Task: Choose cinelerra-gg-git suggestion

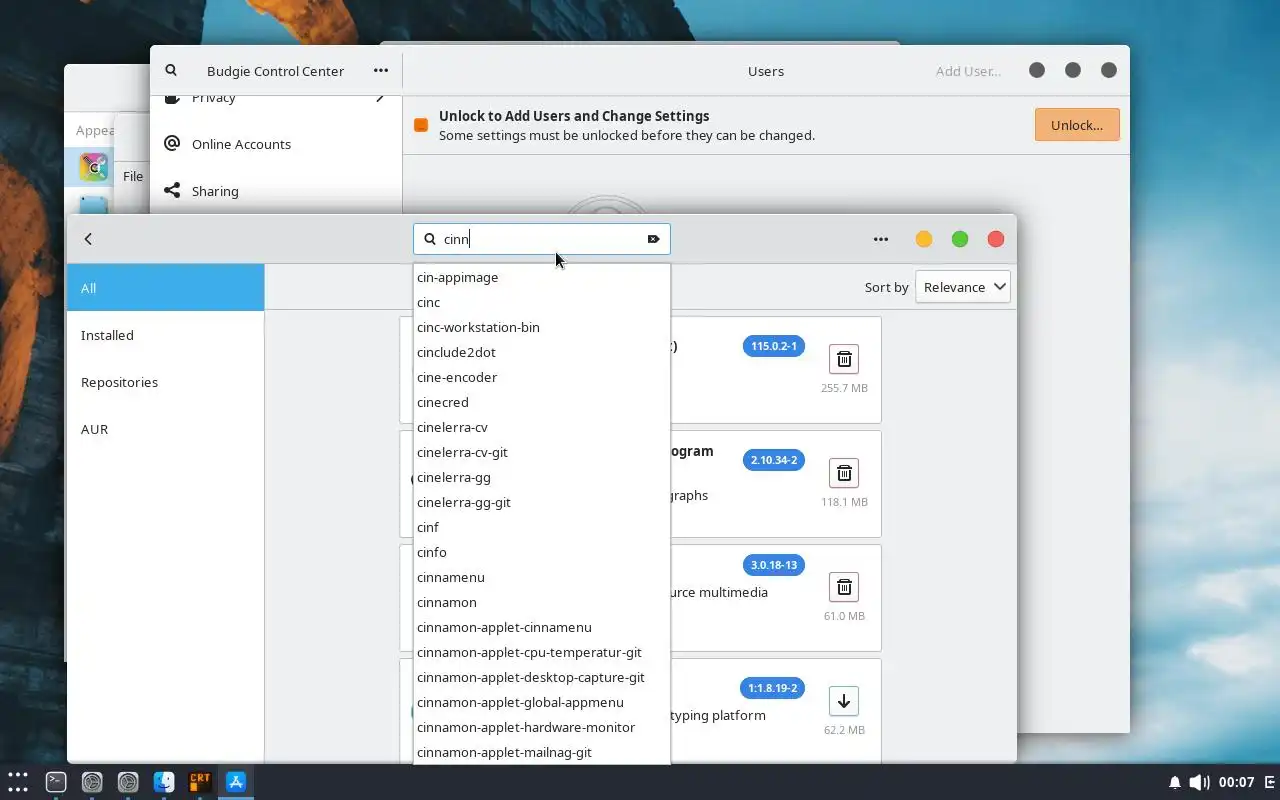Action: point(541,502)
